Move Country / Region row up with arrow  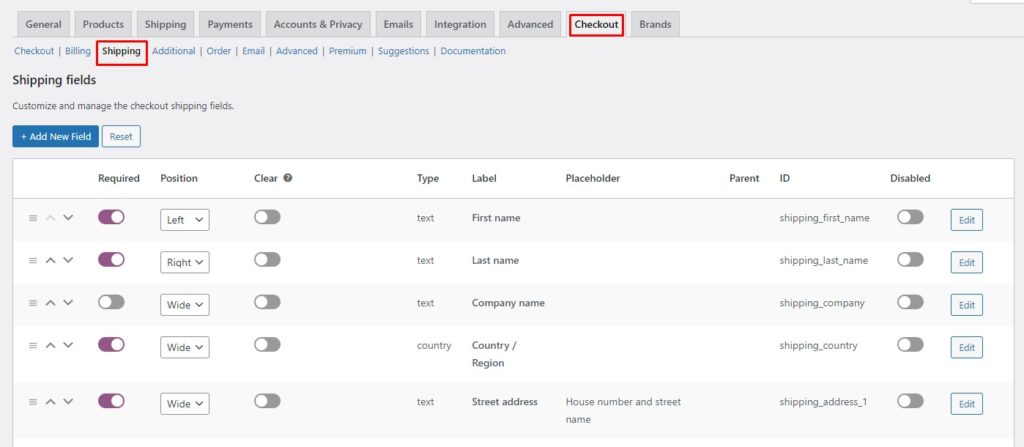point(50,345)
